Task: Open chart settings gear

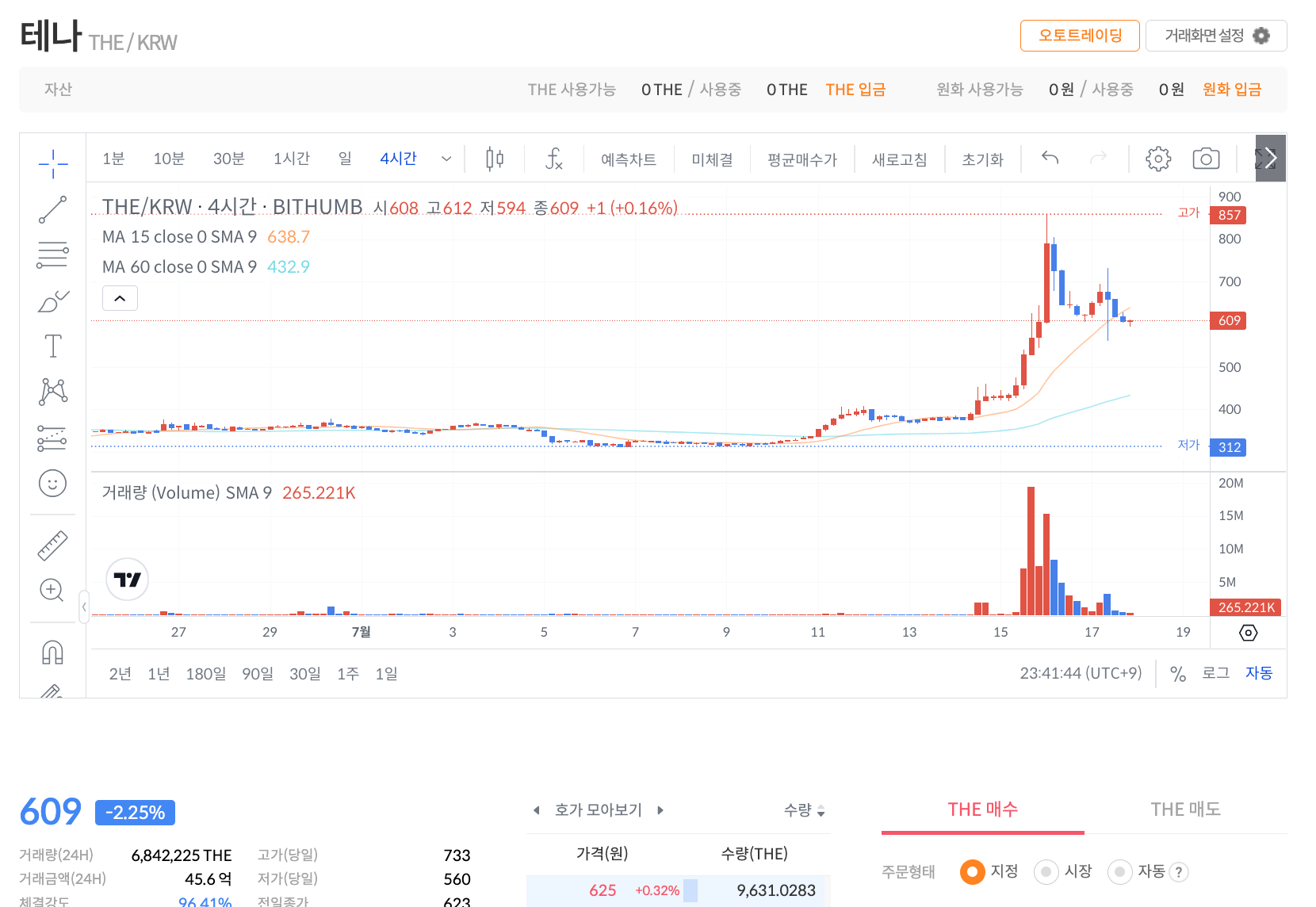Action: 1158,159
